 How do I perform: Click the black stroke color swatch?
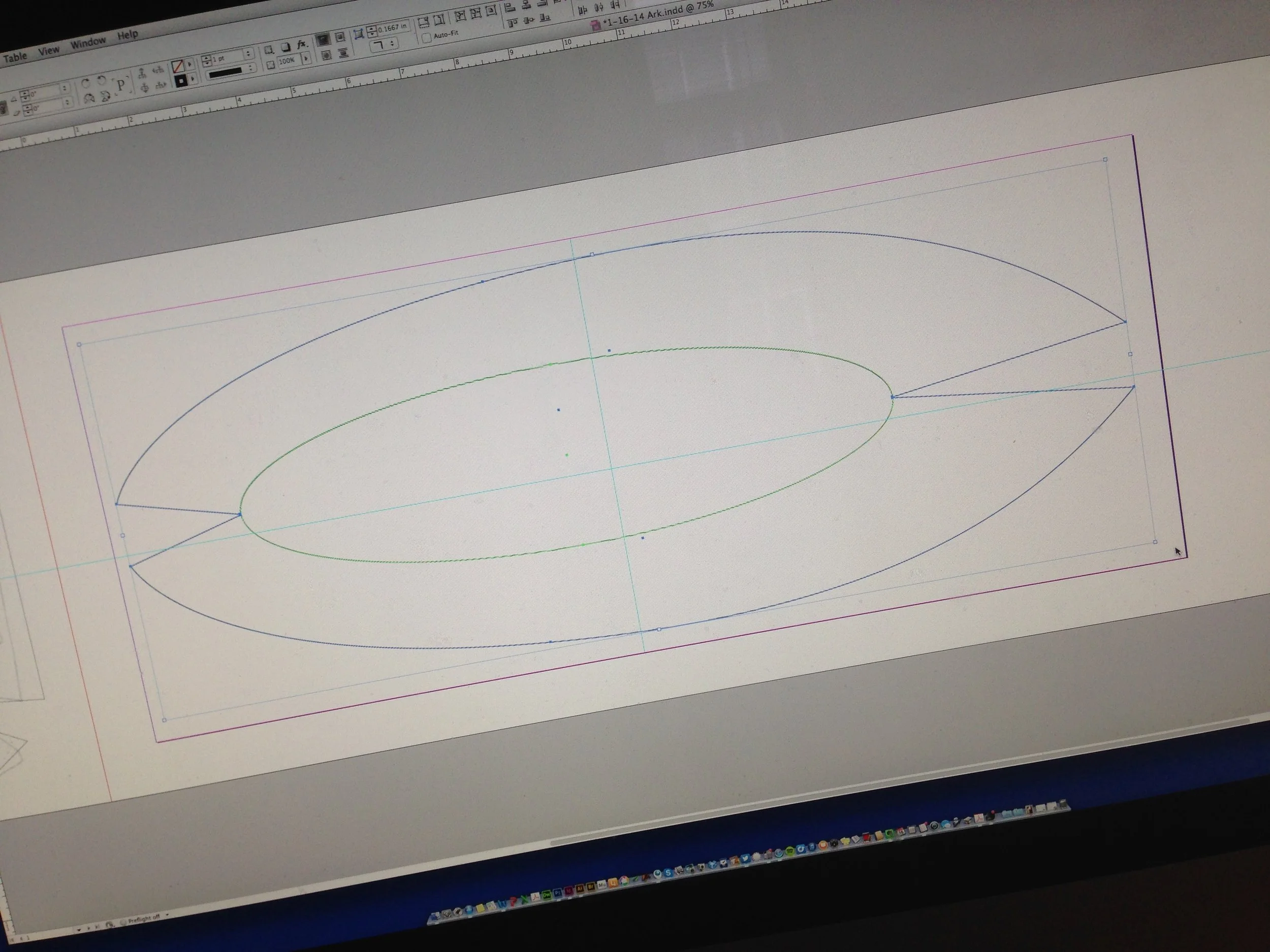[181, 80]
